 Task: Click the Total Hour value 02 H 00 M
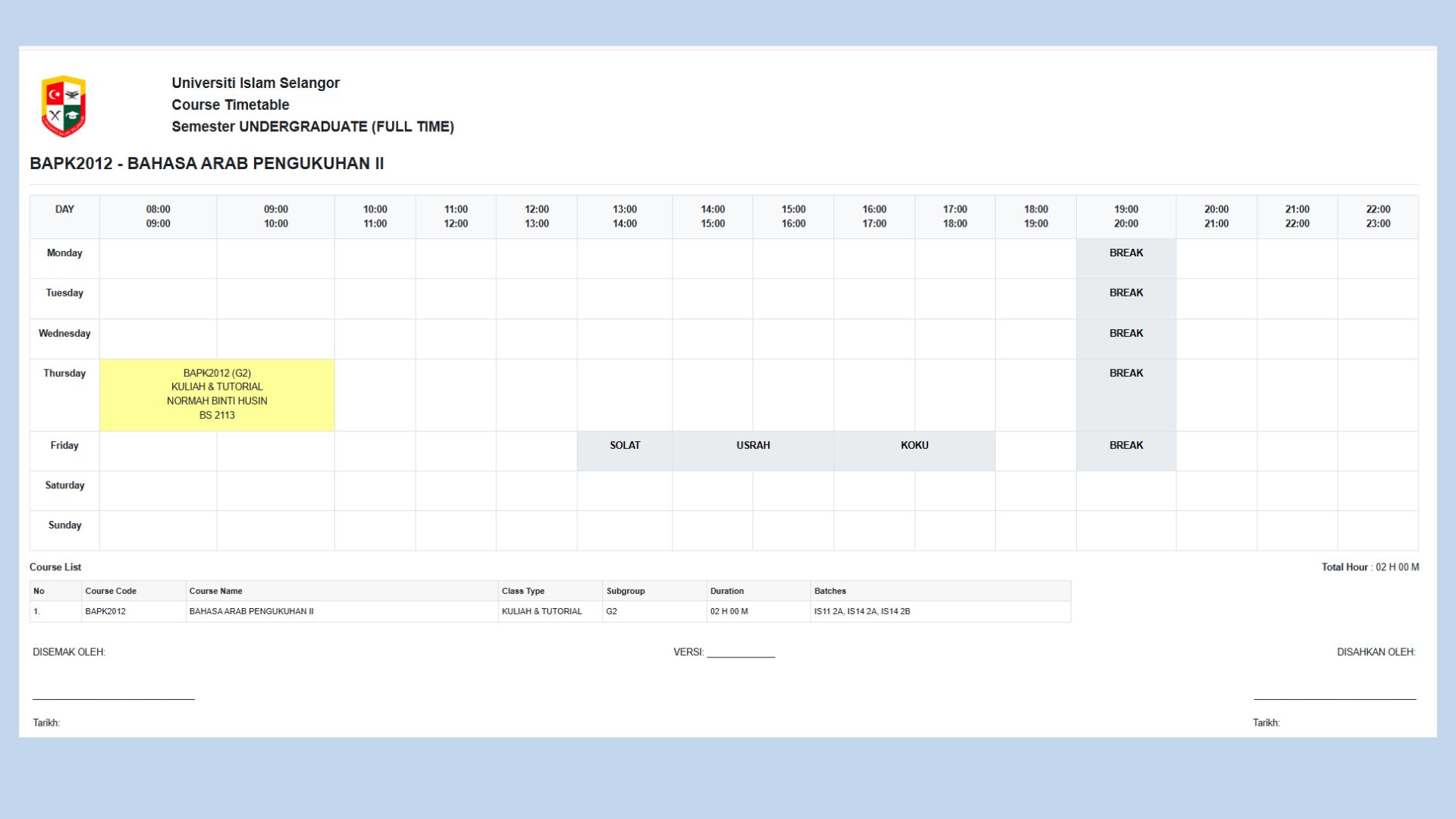[1399, 566]
